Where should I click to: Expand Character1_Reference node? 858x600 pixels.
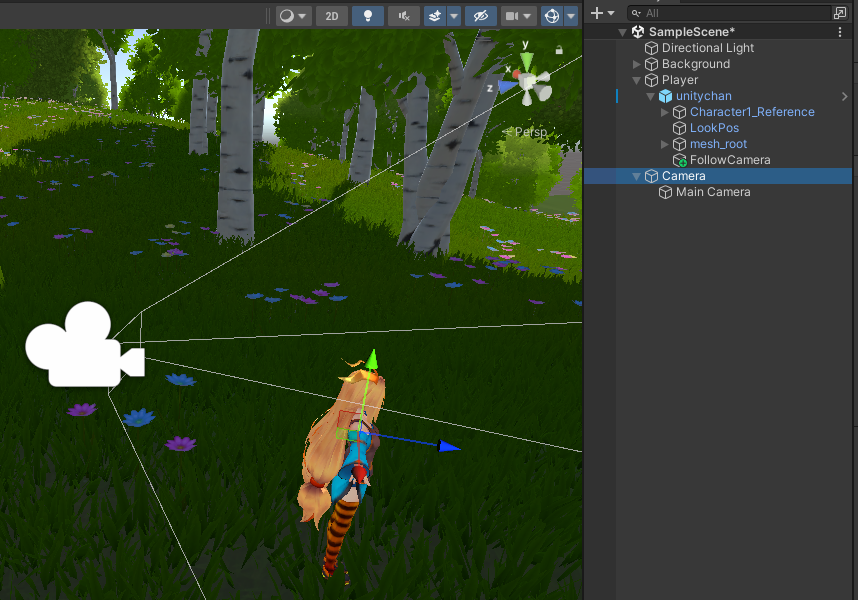point(664,112)
